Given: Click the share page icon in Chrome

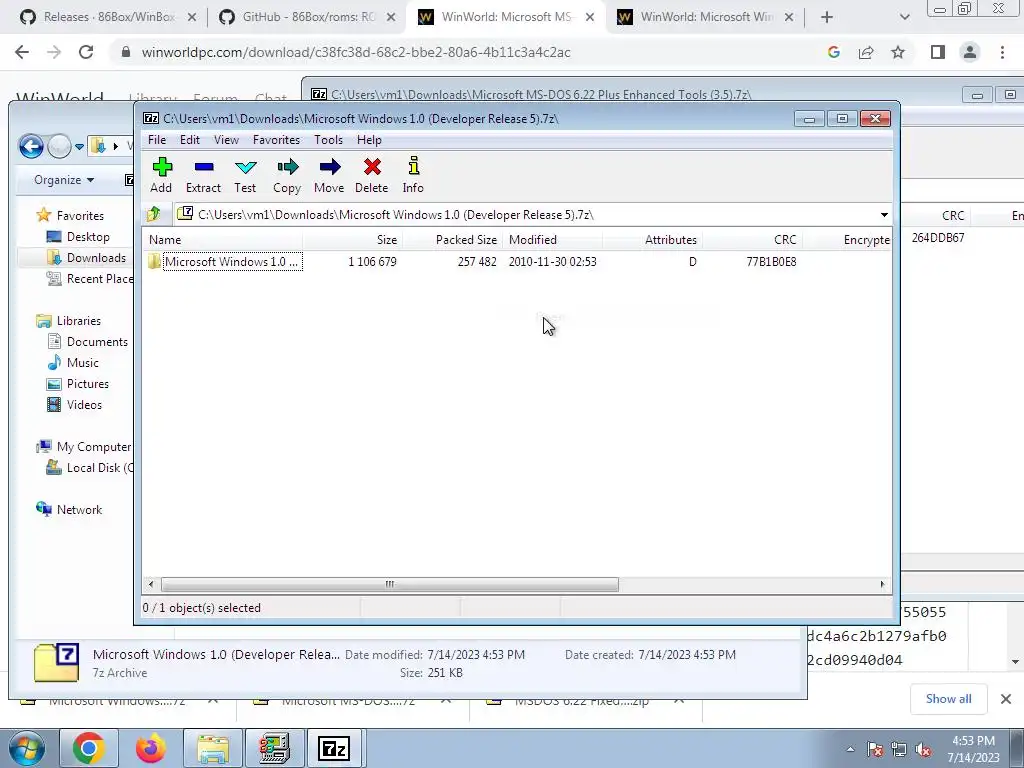Looking at the screenshot, I should pos(866,52).
